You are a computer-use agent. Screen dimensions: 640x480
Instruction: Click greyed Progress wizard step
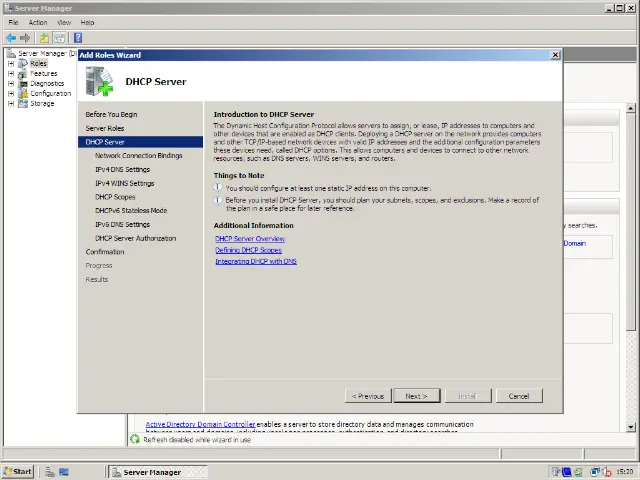pos(99,266)
